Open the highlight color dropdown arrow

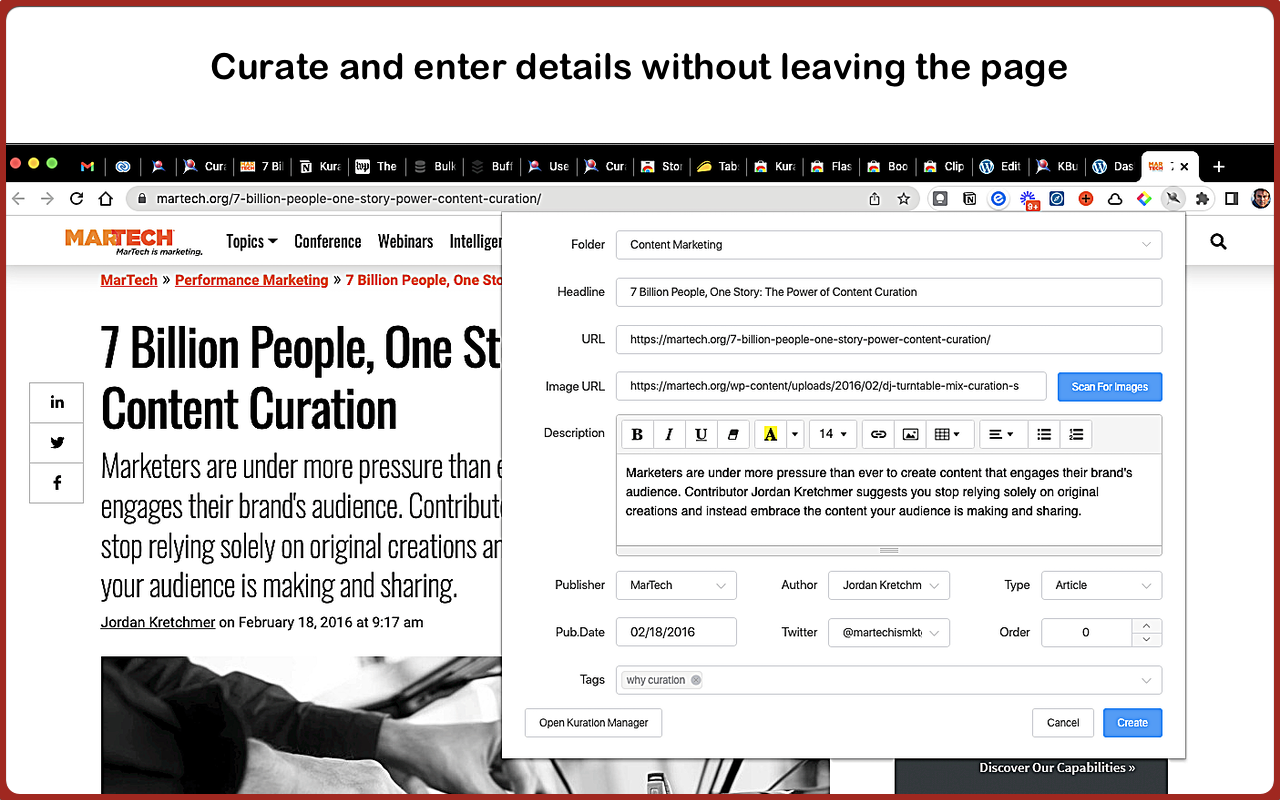pyautogui.click(x=795, y=434)
